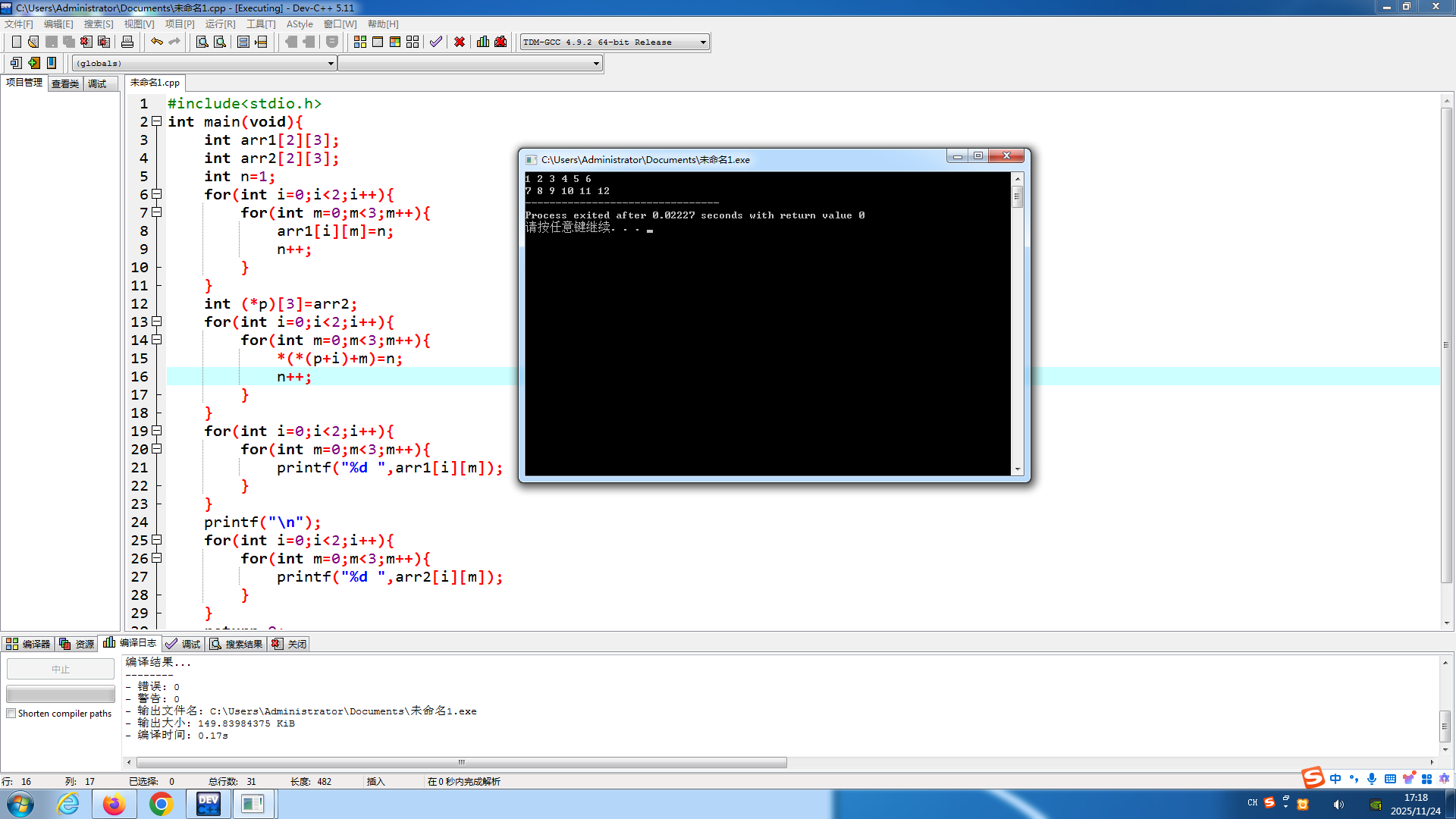Click the Print toolbar icon
Image resolution: width=1456 pixels, height=819 pixels.
[x=127, y=42]
